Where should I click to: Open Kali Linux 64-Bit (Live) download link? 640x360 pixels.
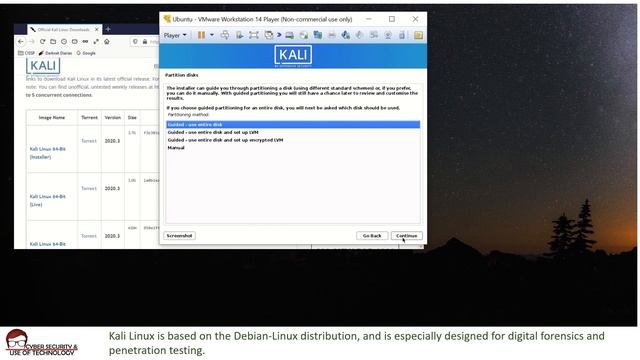(48, 200)
